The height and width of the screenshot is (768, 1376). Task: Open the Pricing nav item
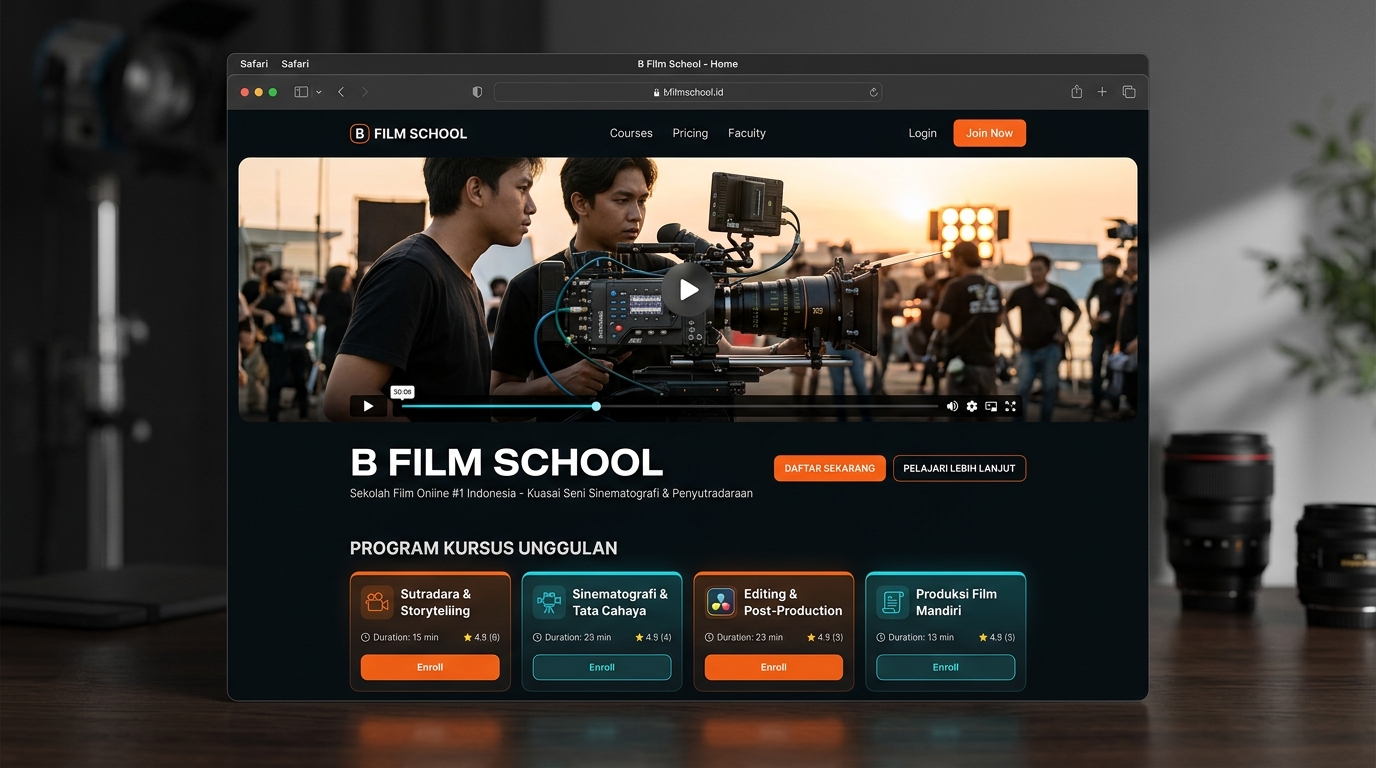tap(690, 133)
